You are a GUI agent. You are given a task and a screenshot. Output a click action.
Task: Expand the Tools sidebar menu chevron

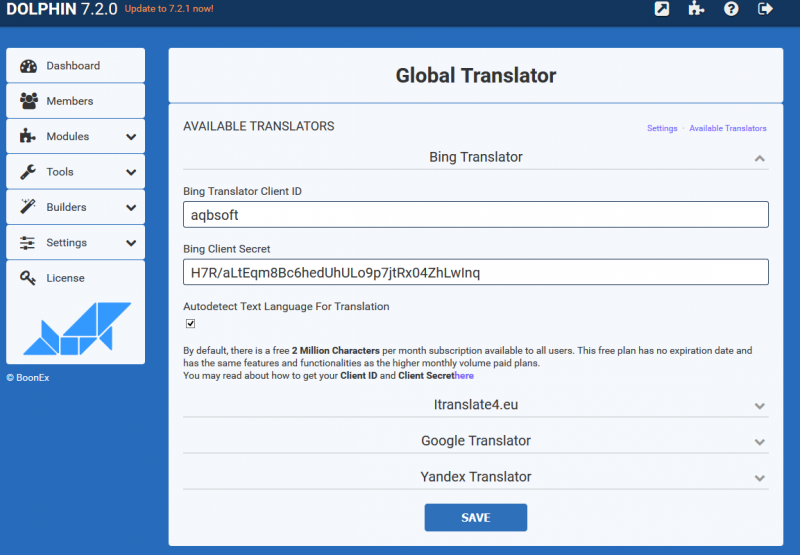coord(131,172)
